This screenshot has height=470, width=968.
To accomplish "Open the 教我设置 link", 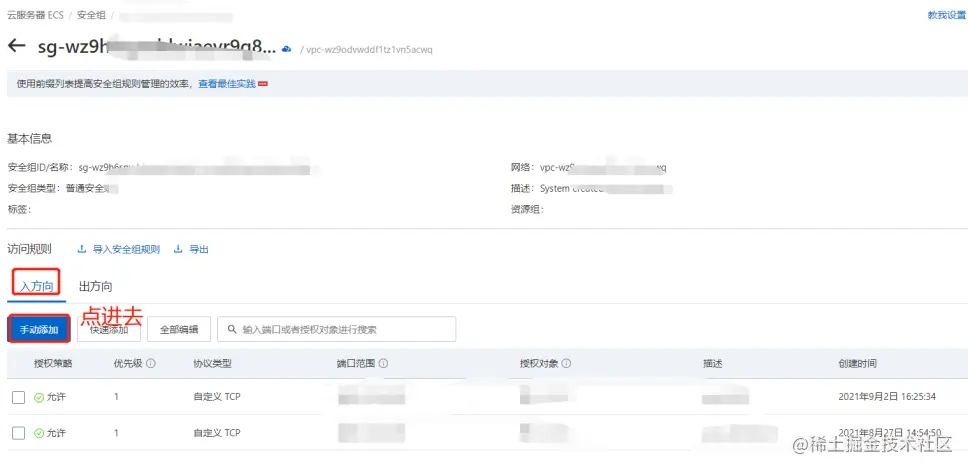I will pyautogui.click(x=946, y=15).
